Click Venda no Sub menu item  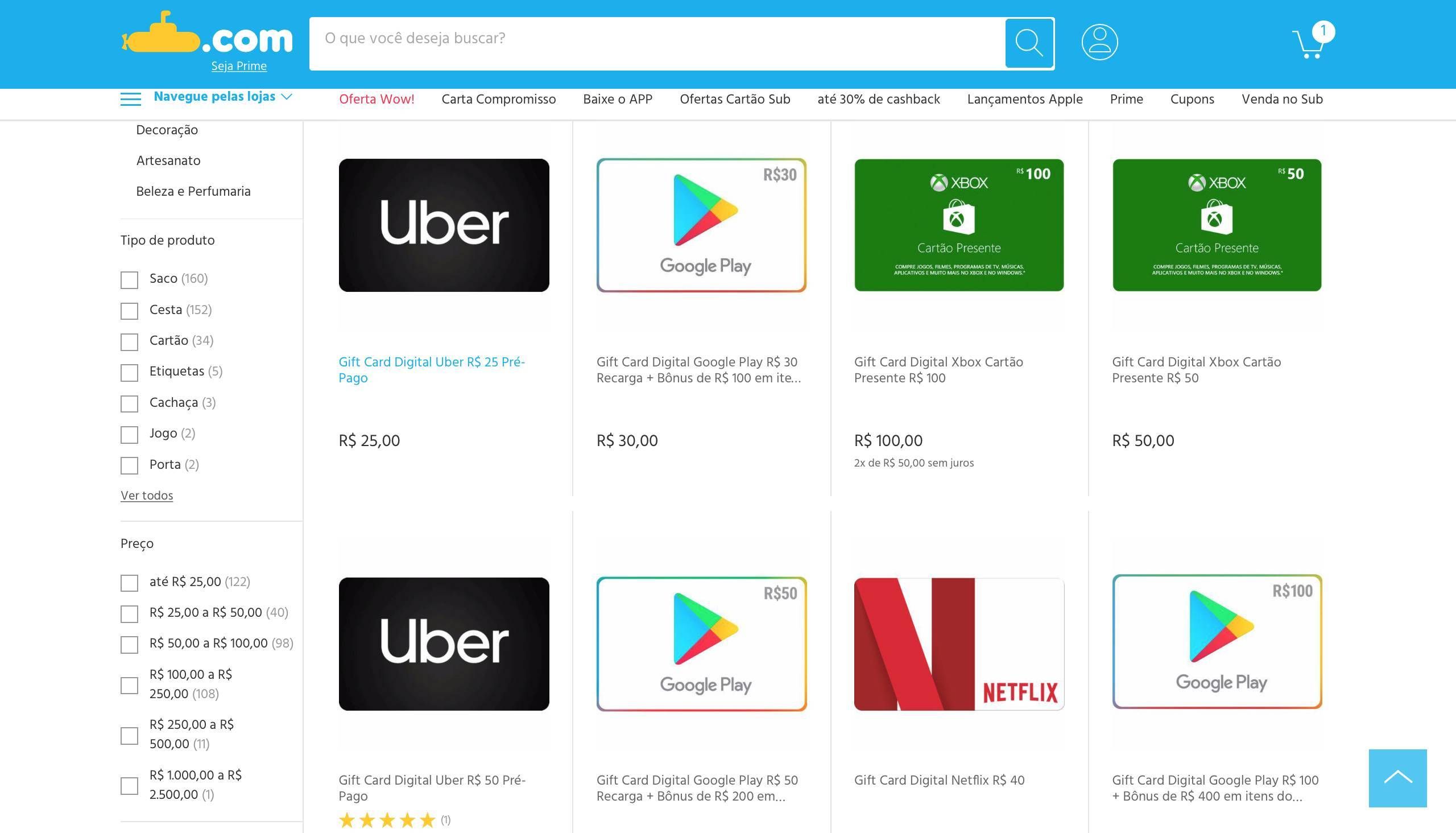click(x=1282, y=99)
